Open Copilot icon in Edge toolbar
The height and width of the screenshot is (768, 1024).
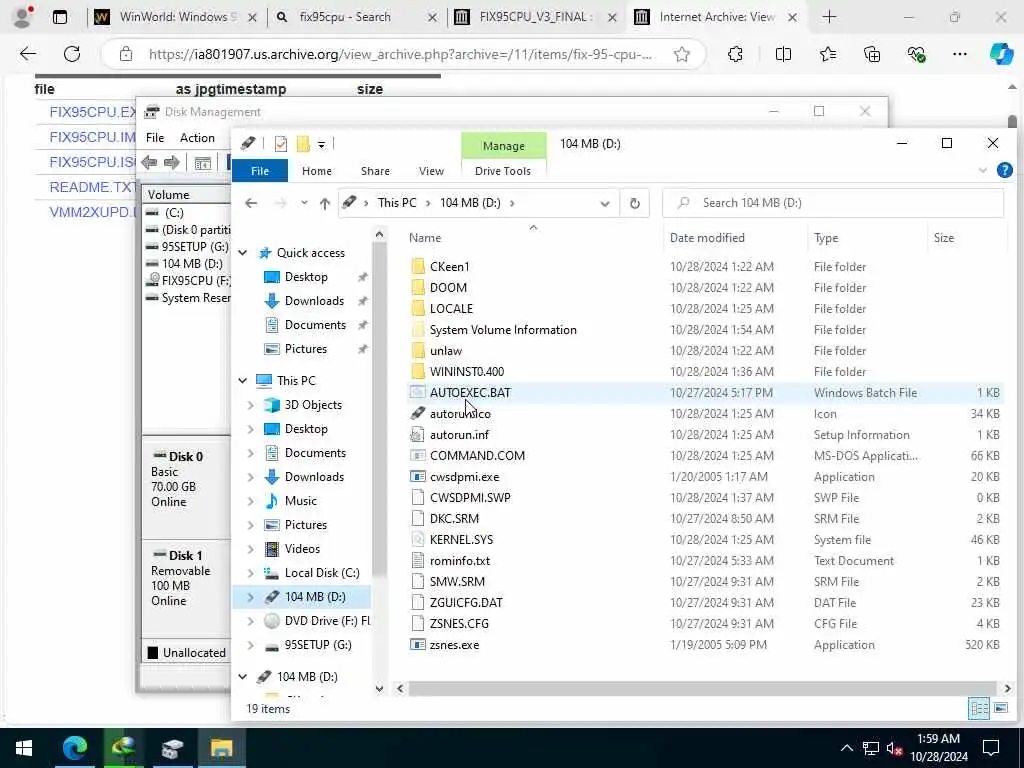pyautogui.click(x=1001, y=54)
